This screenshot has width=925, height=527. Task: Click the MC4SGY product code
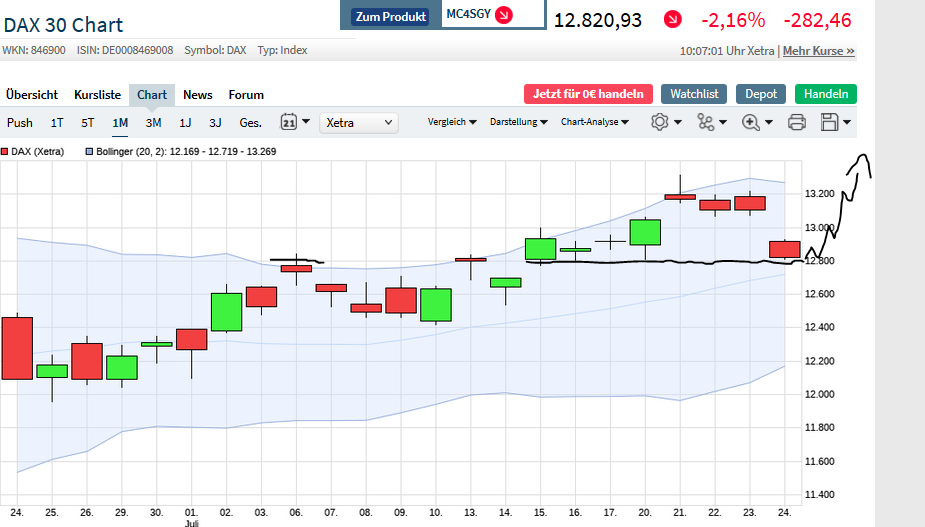coord(468,14)
